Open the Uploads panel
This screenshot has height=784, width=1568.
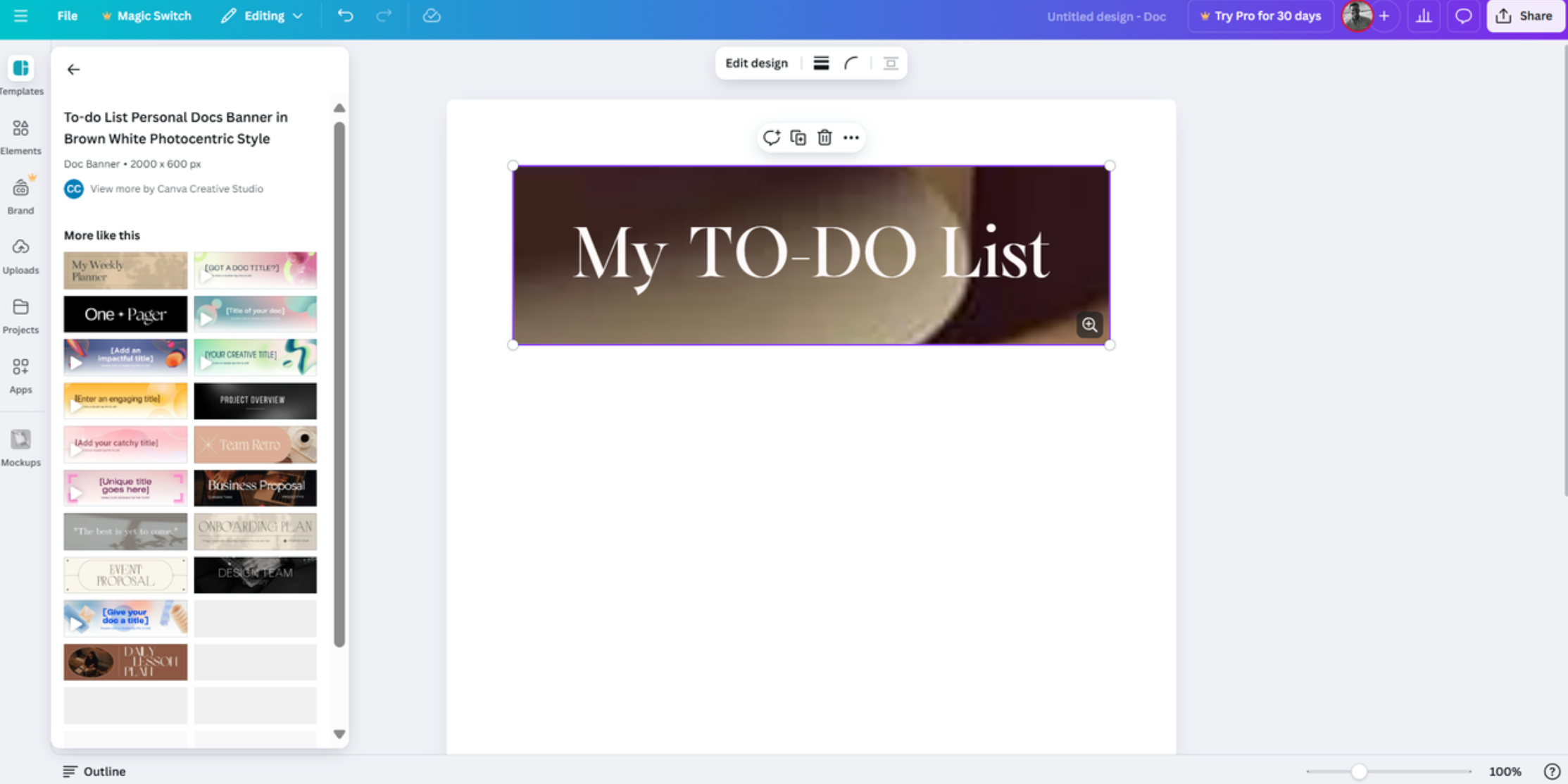(x=21, y=253)
